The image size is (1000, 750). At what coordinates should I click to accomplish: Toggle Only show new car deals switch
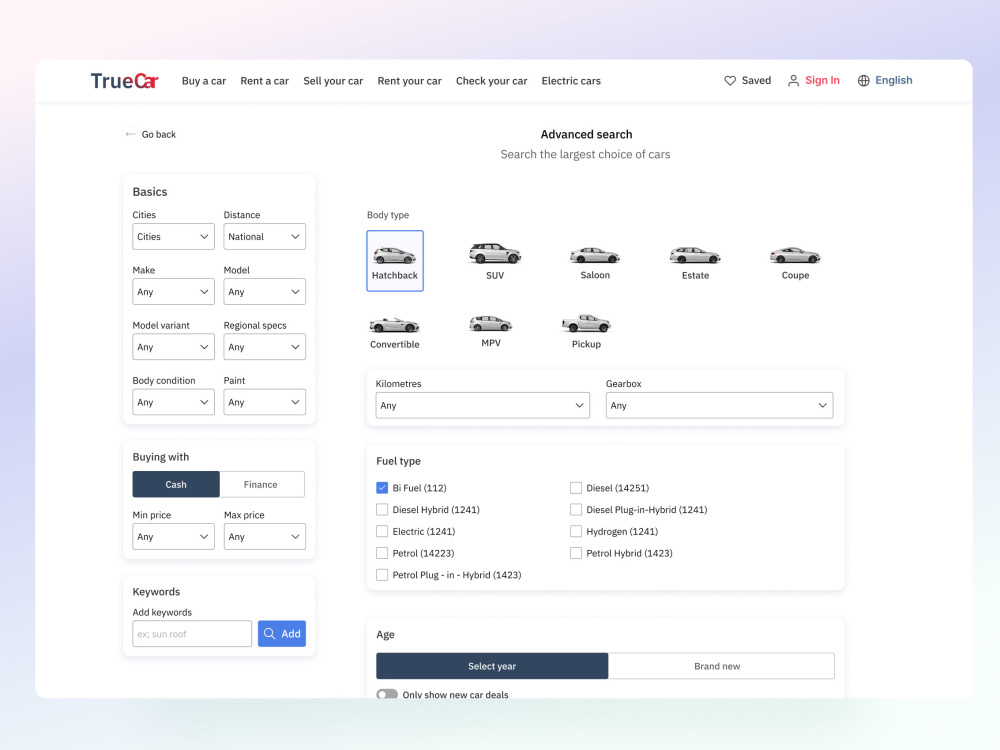[x=387, y=694]
